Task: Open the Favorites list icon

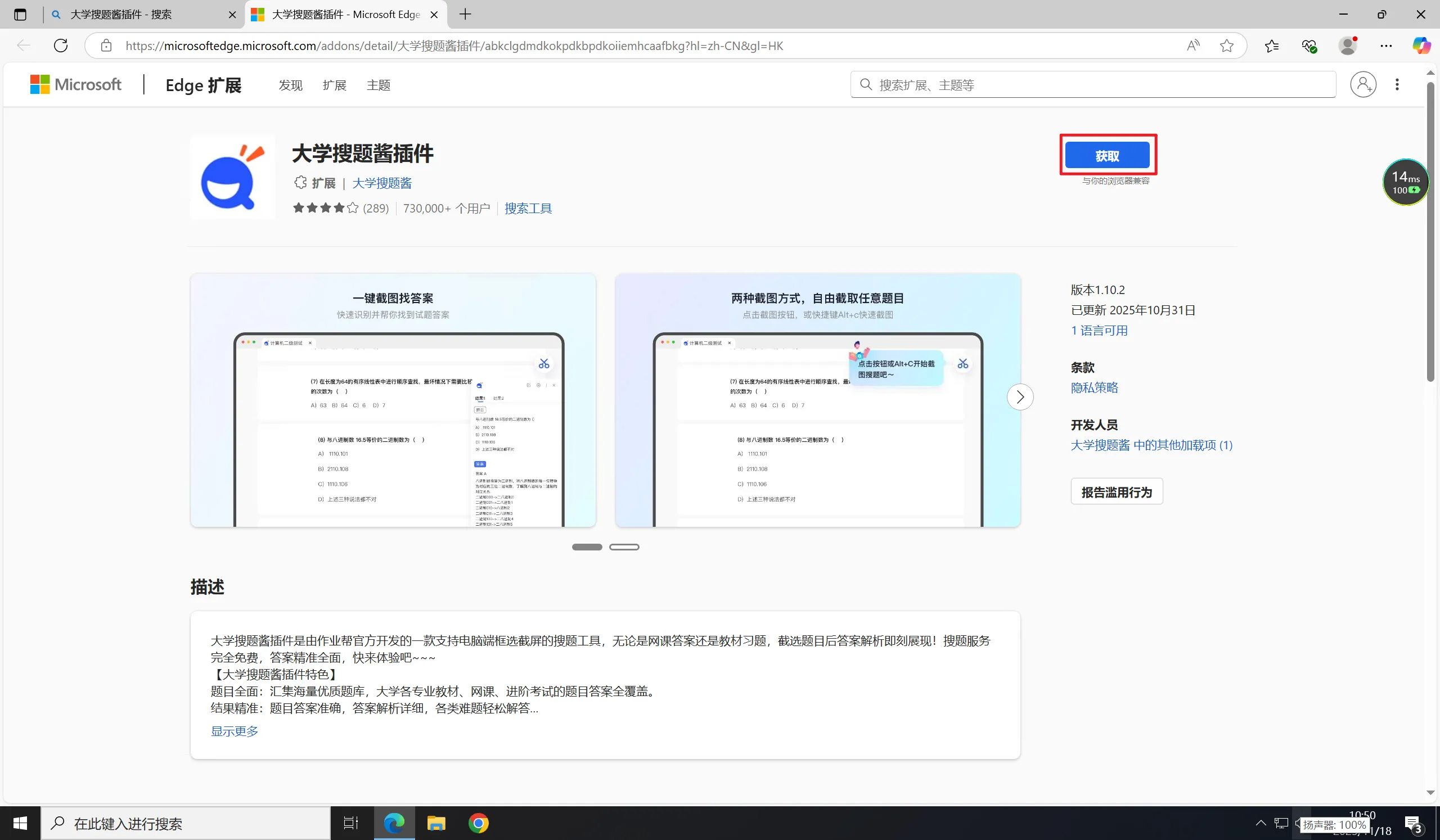Action: click(1271, 46)
